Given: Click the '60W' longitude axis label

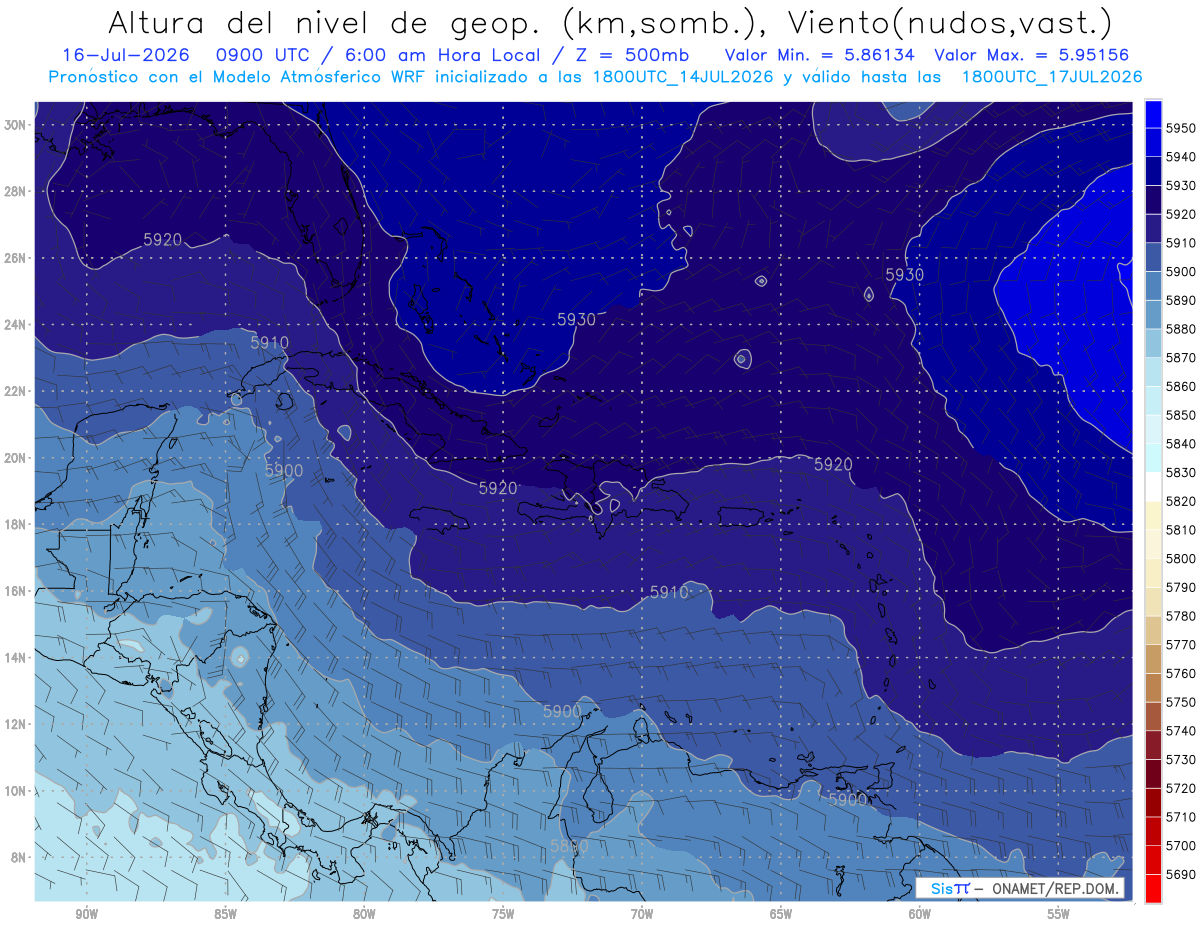Looking at the screenshot, I should [920, 914].
